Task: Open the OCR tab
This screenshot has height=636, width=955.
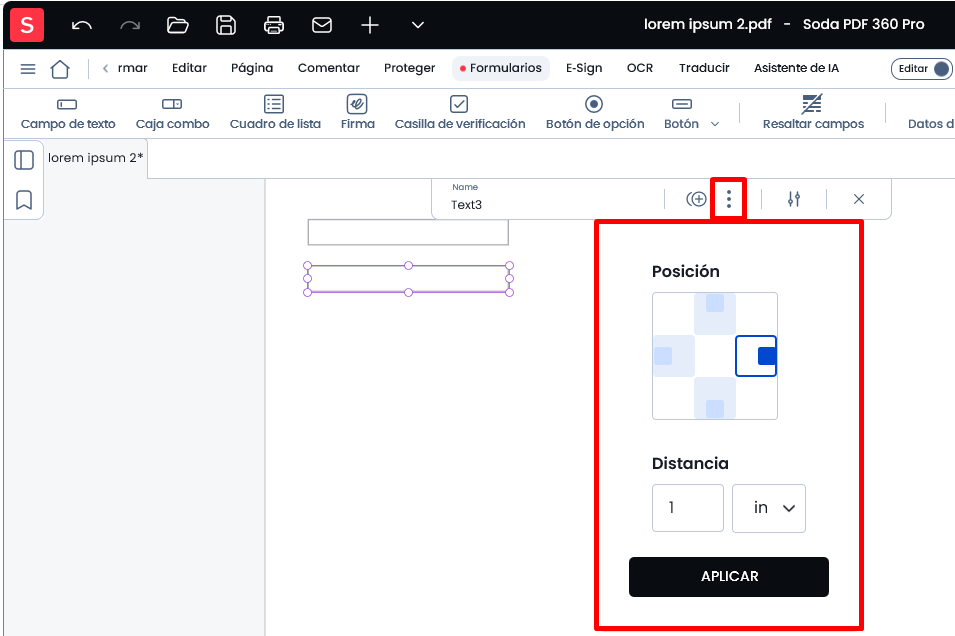Action: 640,68
